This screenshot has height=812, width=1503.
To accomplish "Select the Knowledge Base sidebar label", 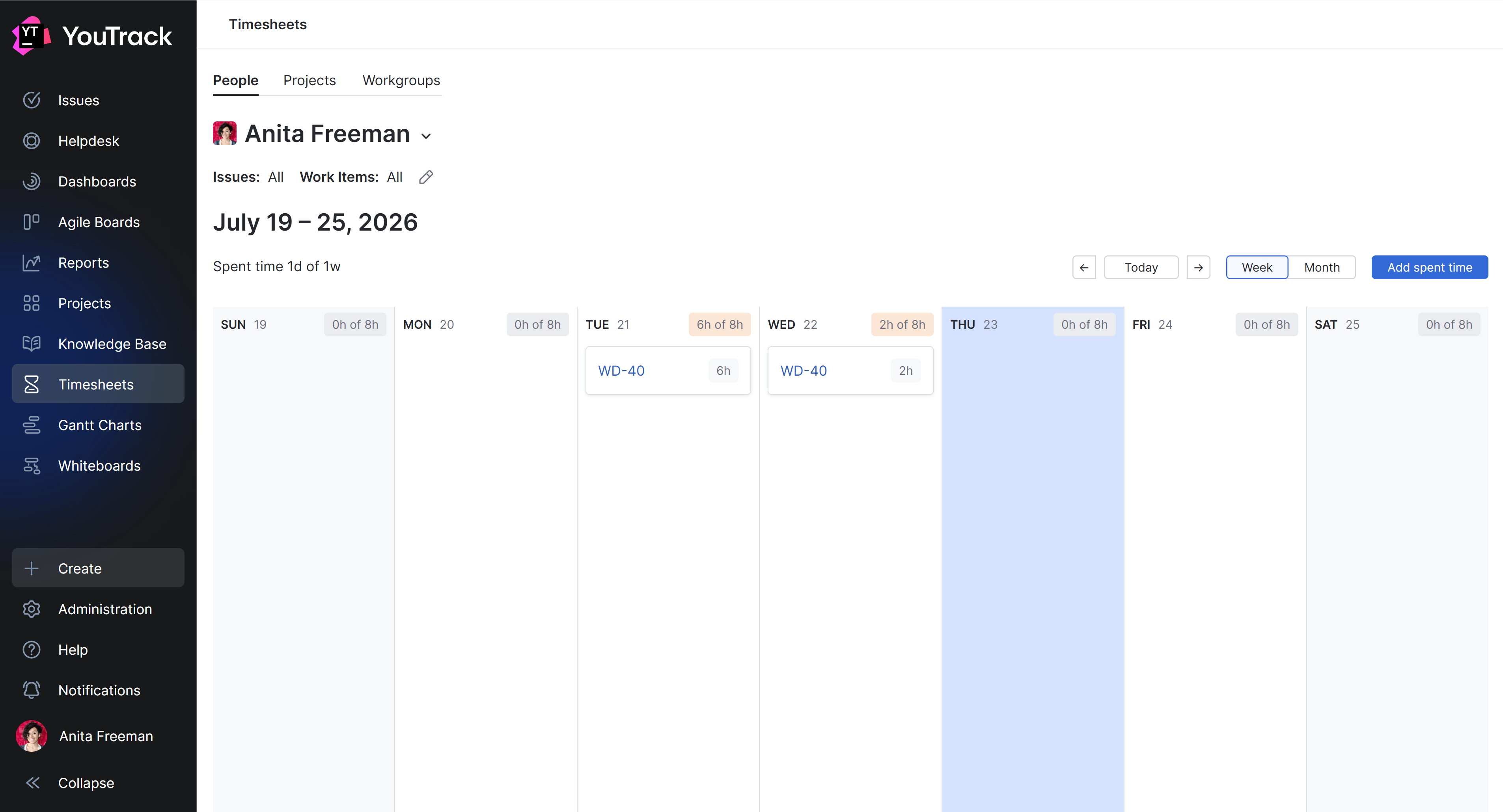I will pyautogui.click(x=112, y=344).
